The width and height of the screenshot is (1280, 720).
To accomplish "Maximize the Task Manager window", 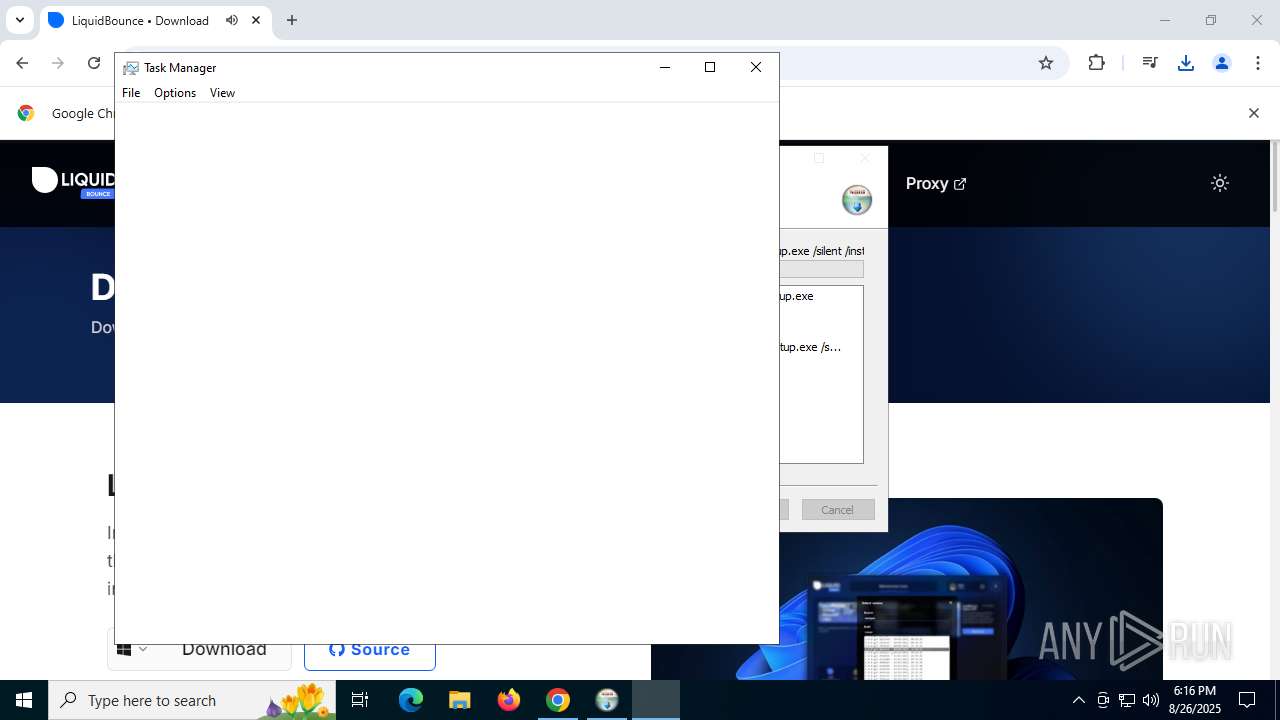I will click(710, 67).
